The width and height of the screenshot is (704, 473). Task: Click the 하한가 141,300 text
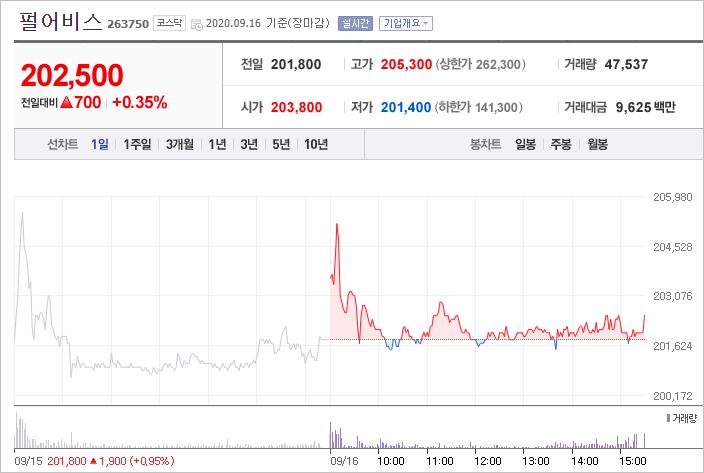[478, 107]
